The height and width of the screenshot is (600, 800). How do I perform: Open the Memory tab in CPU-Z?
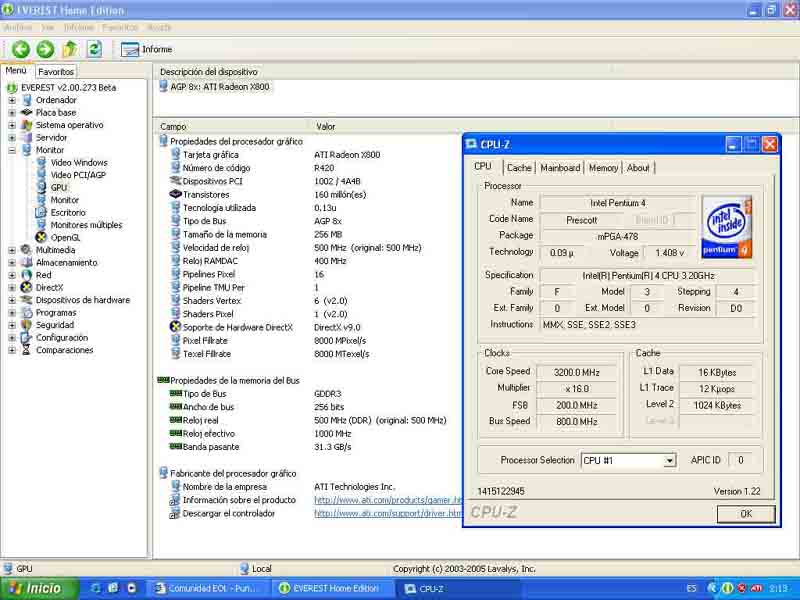coord(603,168)
